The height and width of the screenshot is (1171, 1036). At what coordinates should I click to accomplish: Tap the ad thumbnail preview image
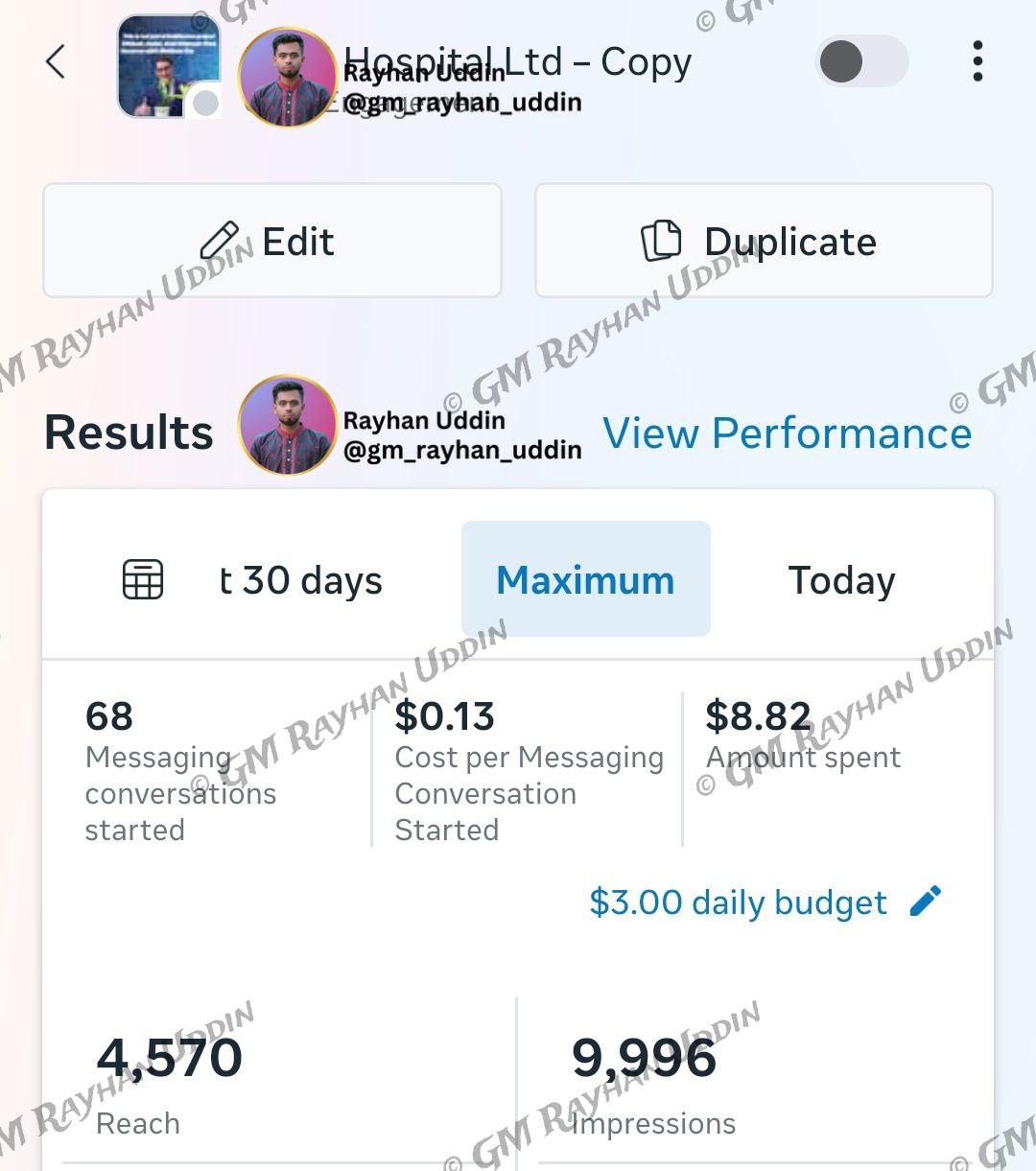[x=168, y=66]
